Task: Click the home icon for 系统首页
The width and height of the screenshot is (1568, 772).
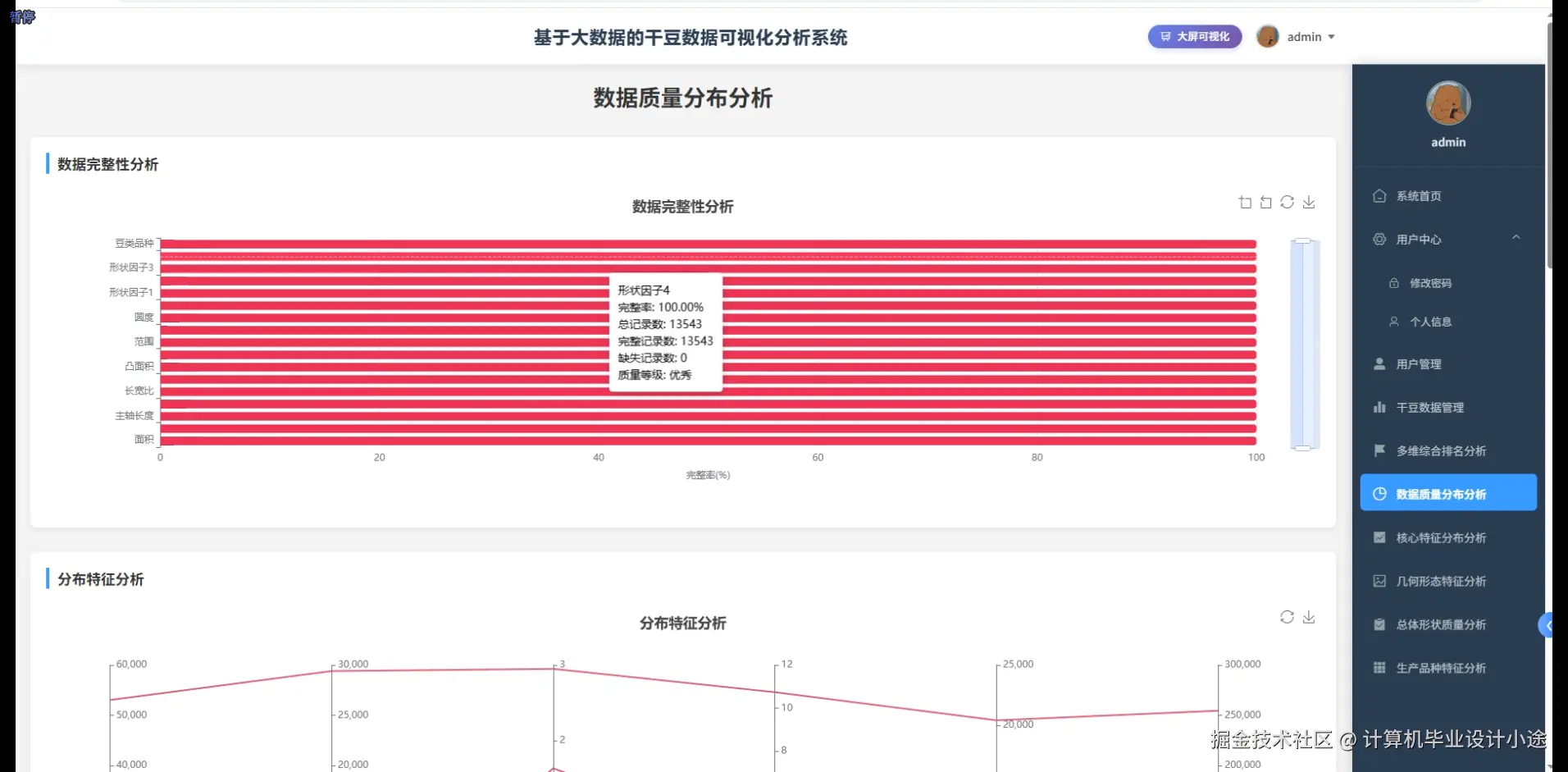Action: 1379,195
